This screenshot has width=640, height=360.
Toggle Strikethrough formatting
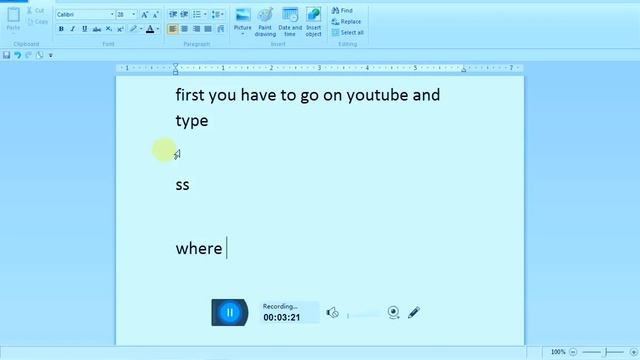96,29
